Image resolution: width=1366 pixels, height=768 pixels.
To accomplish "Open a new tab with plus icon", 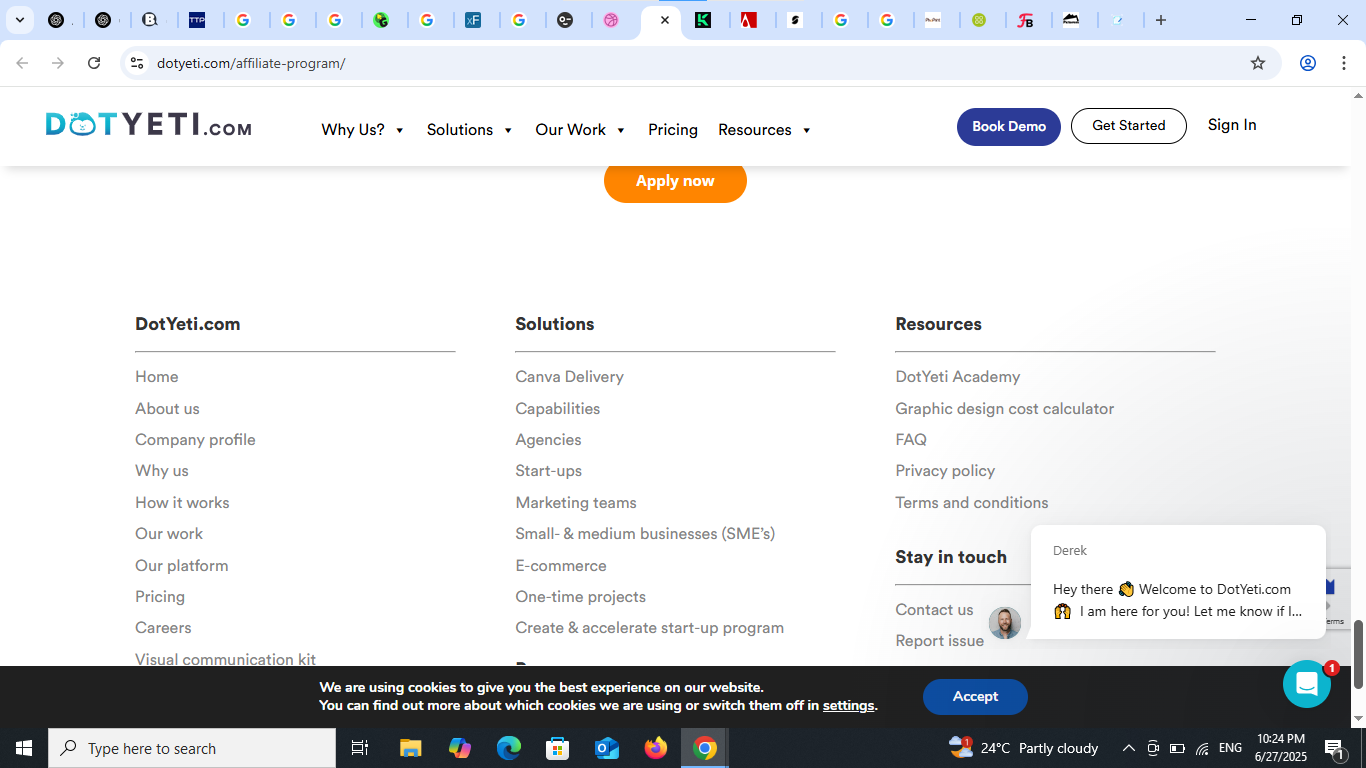I will coord(1161,20).
